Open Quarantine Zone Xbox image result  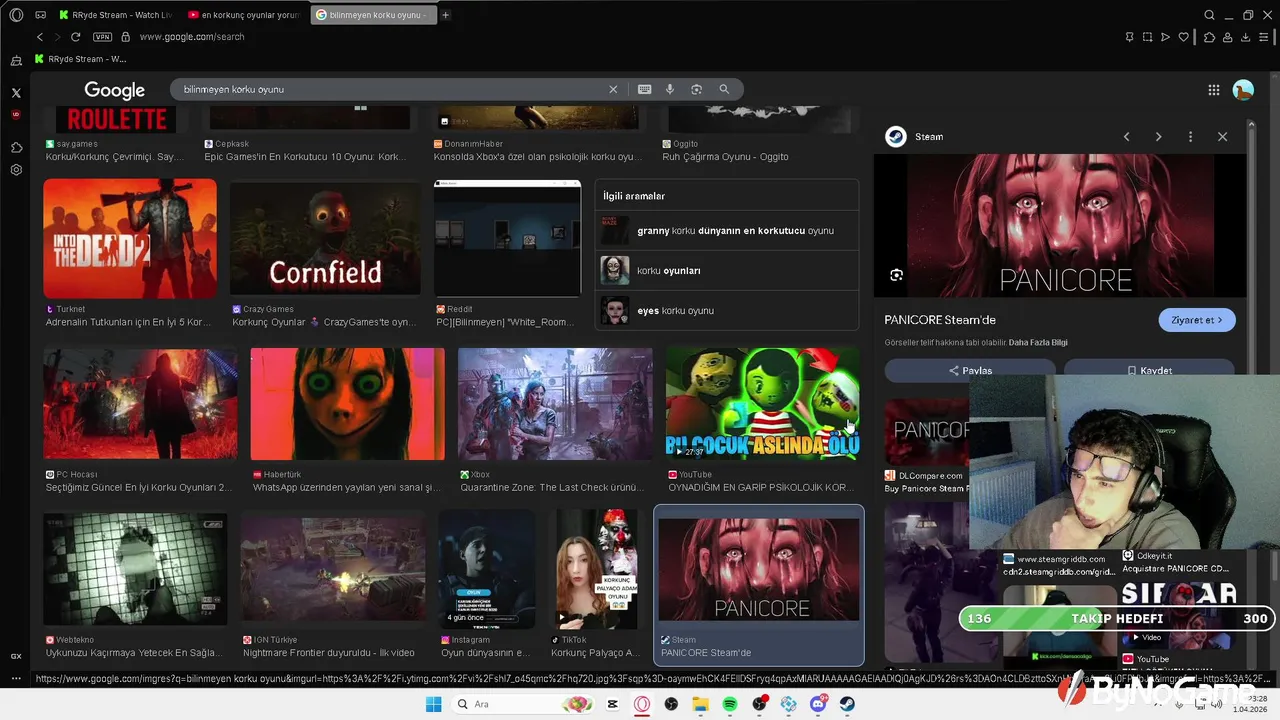click(555, 404)
